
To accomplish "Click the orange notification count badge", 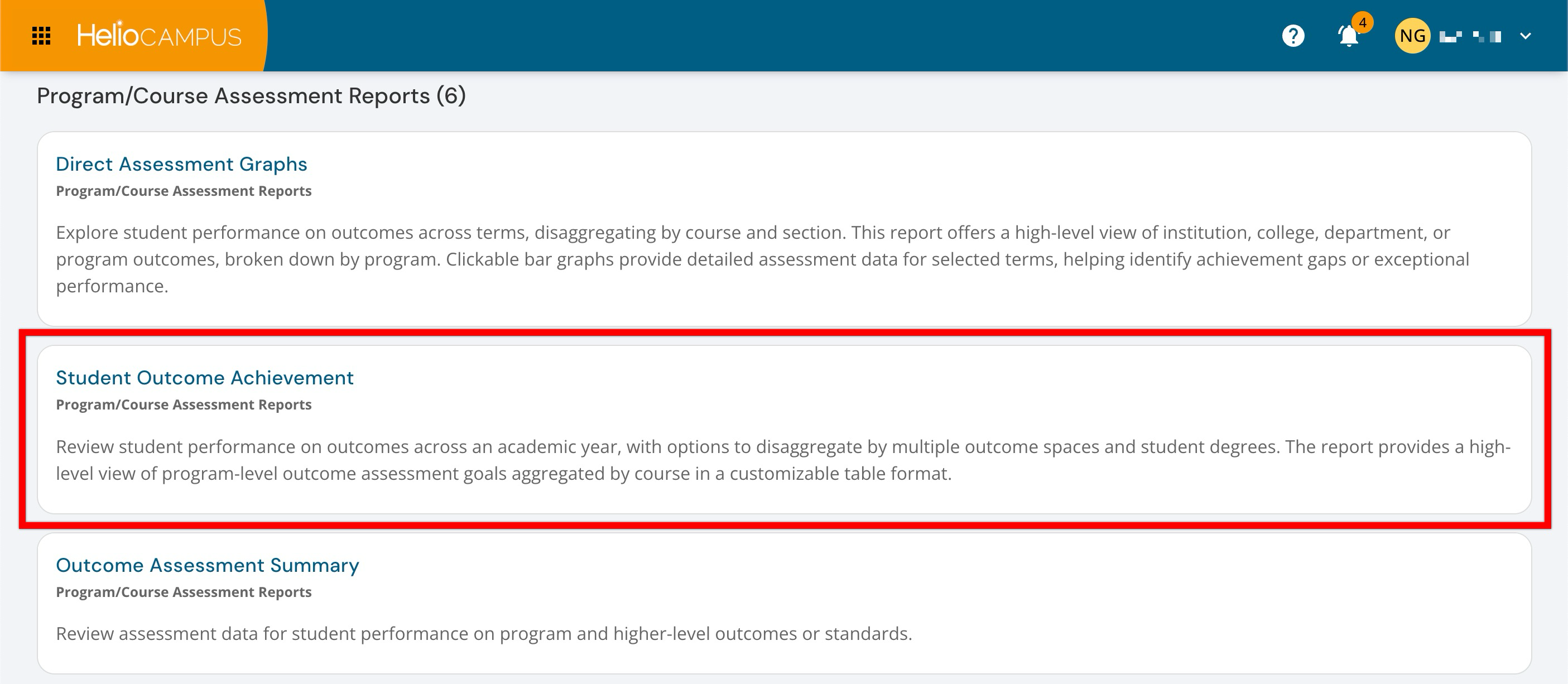I will tap(1363, 22).
